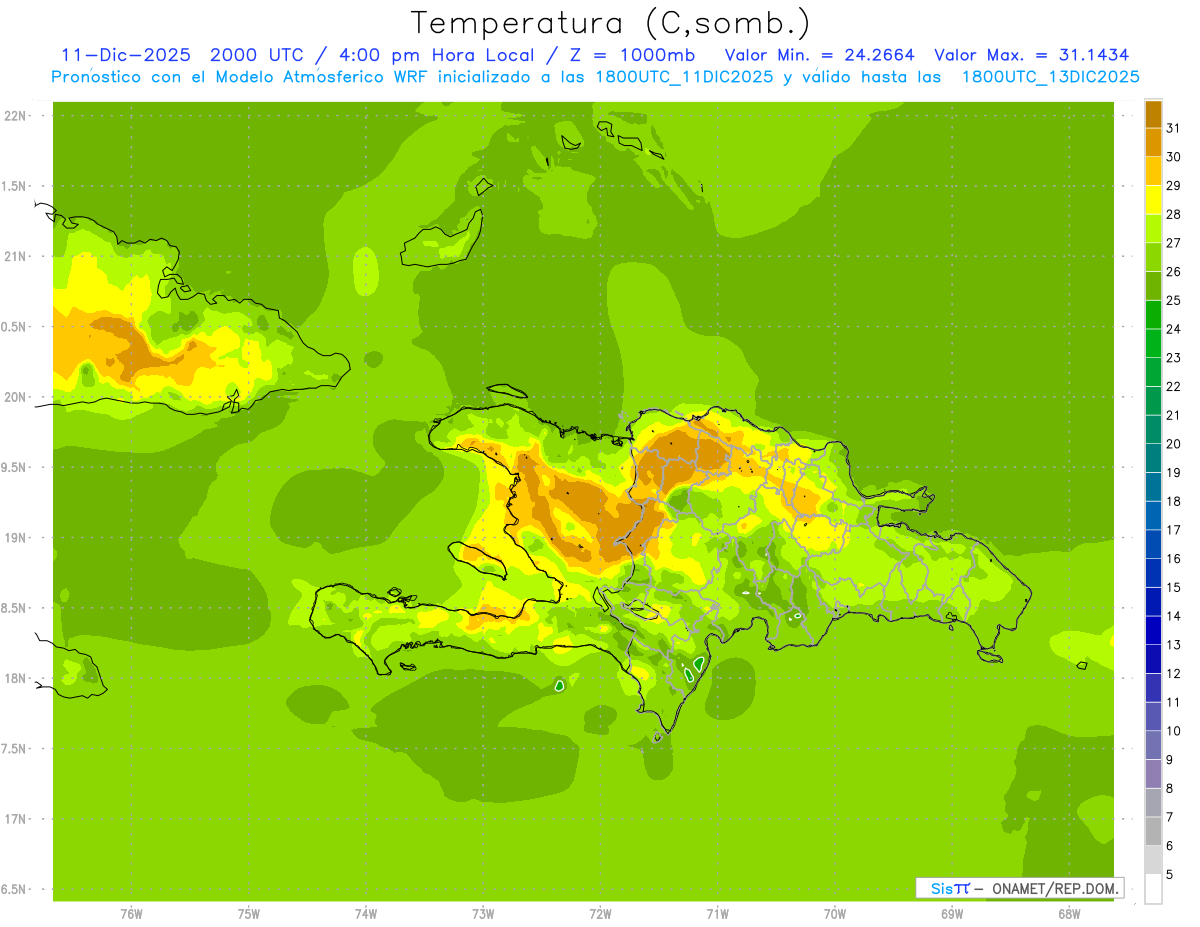The image size is (1200, 927).
Task: Click the "1800UTC_13DIC2025" valid-until time
Action: (1050, 77)
